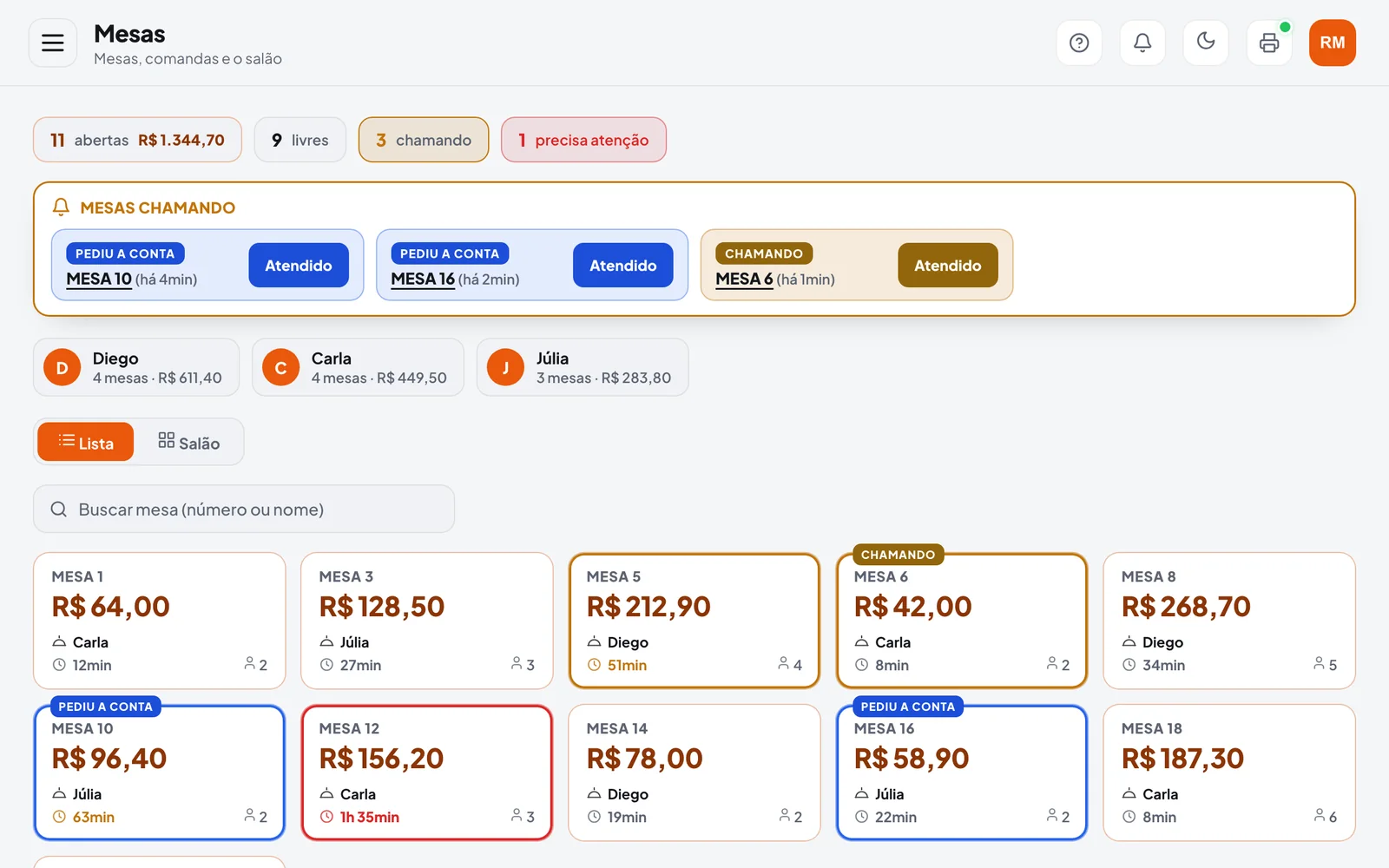Screen dimensions: 1389x868
Task: Click the R$ 96,40 total on Mesa 10
Action: [x=109, y=759]
